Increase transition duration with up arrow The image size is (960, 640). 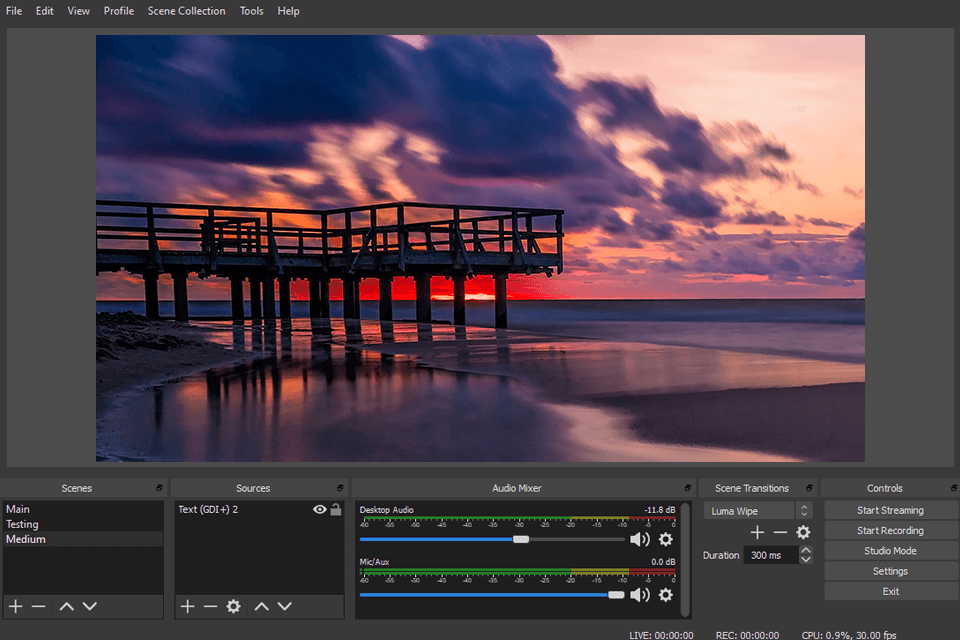pos(806,550)
